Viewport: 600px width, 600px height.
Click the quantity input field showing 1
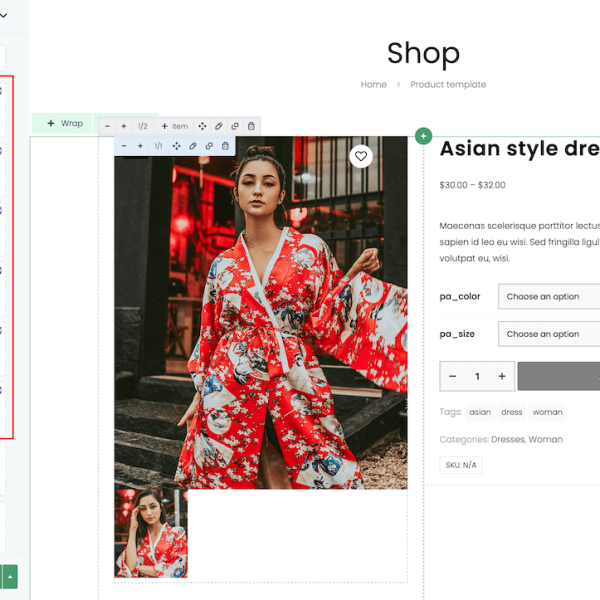[x=477, y=376]
